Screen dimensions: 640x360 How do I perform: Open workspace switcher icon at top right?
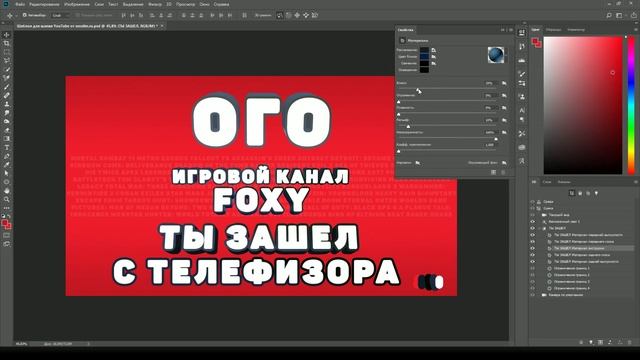tap(619, 16)
